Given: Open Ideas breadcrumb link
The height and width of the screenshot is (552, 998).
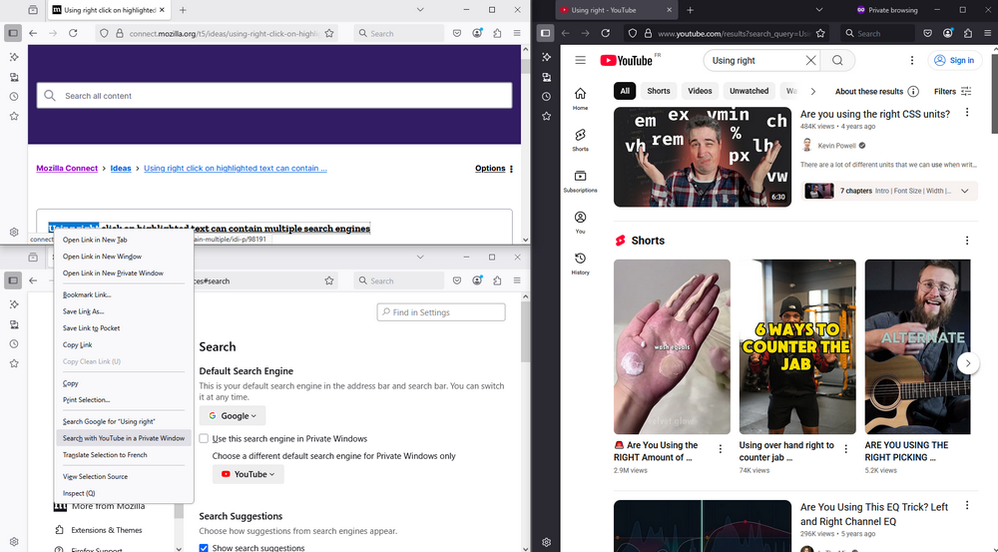Looking at the screenshot, I should (x=120, y=169).
